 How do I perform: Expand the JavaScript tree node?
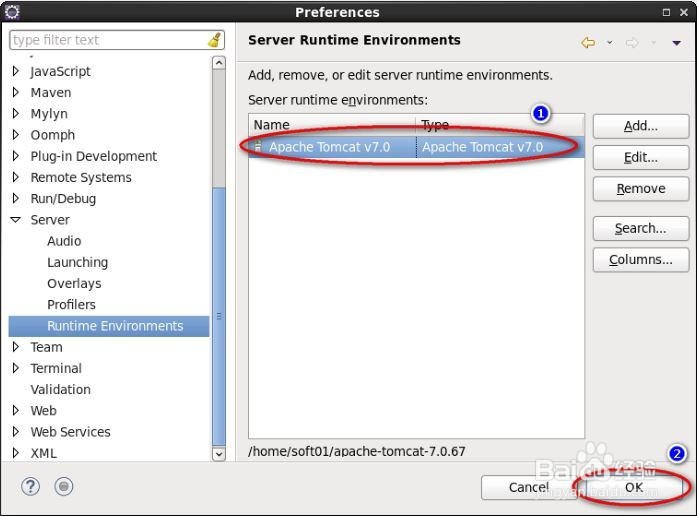pyautogui.click(x=16, y=71)
